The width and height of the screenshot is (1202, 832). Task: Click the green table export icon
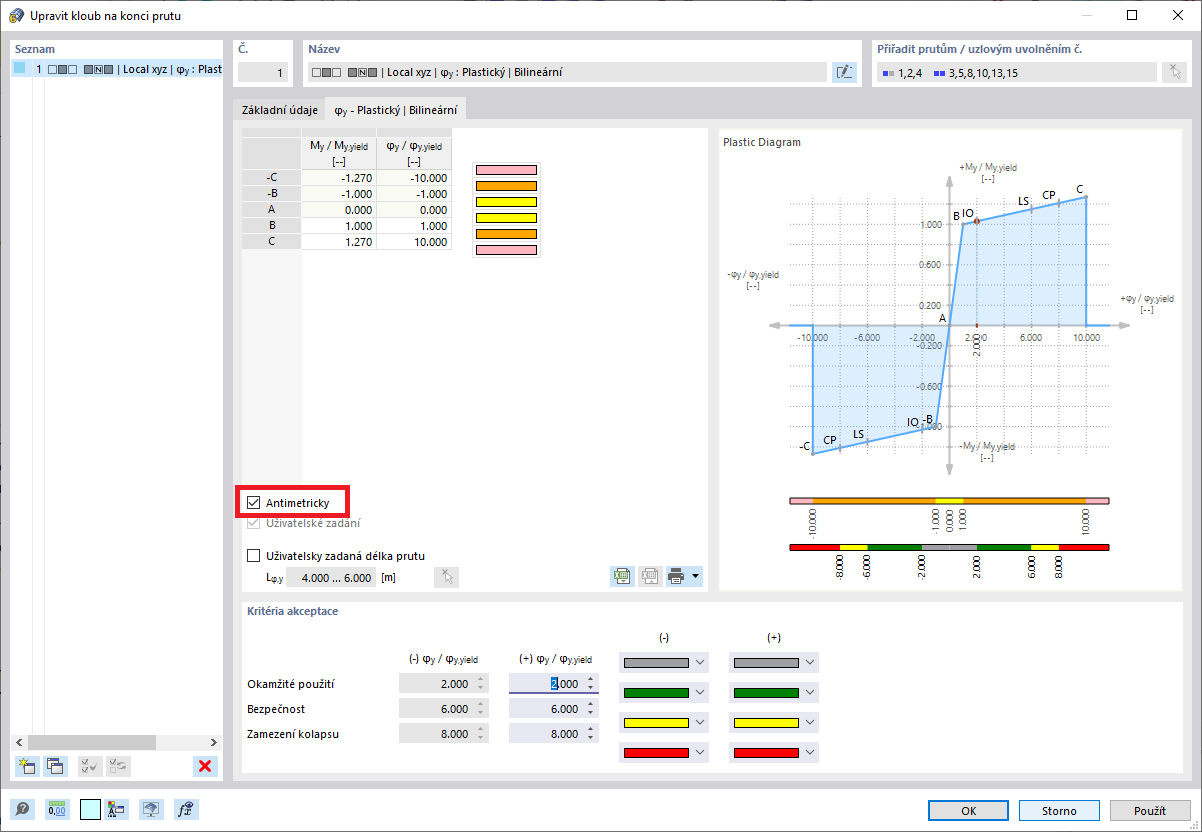[622, 576]
